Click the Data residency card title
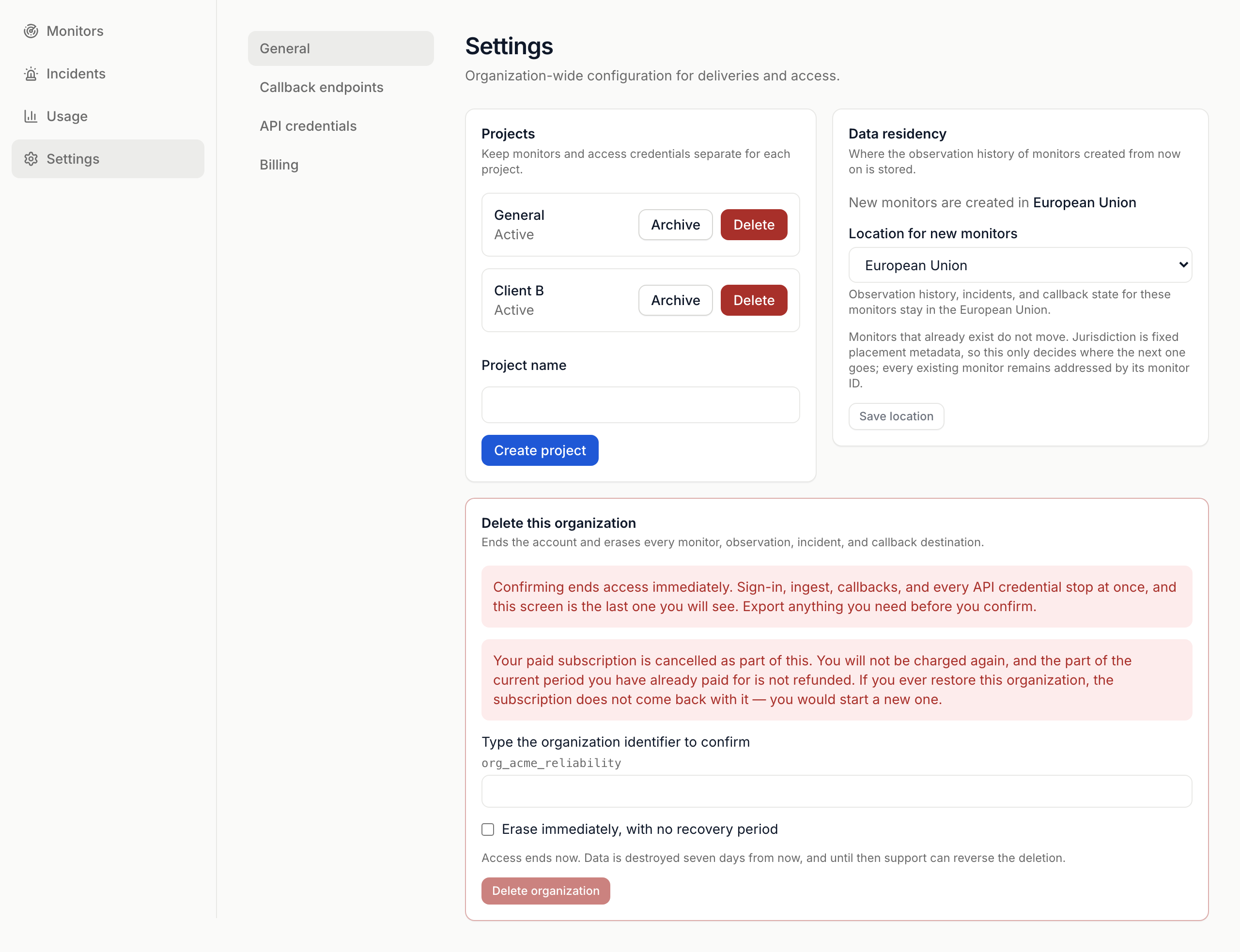The height and width of the screenshot is (952, 1240). click(x=897, y=134)
